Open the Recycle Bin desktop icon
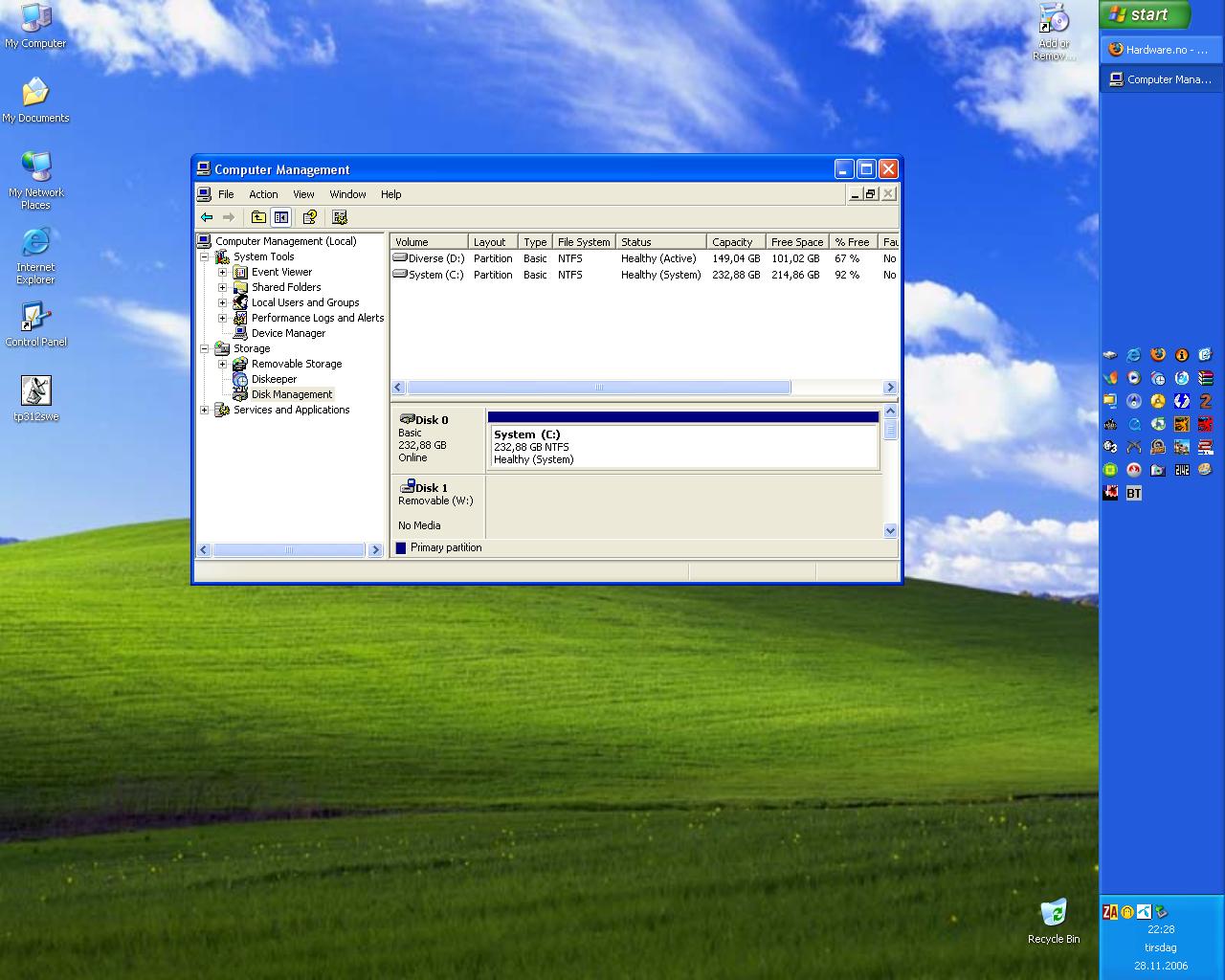This screenshot has height=980, width=1225. [1053, 915]
